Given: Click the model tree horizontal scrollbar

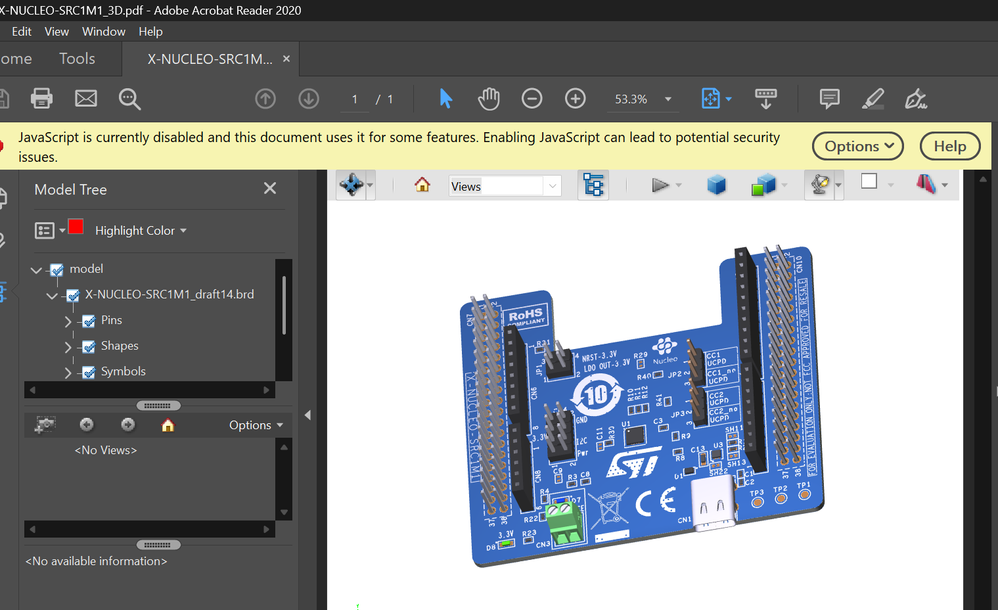Looking at the screenshot, I should tap(150, 390).
